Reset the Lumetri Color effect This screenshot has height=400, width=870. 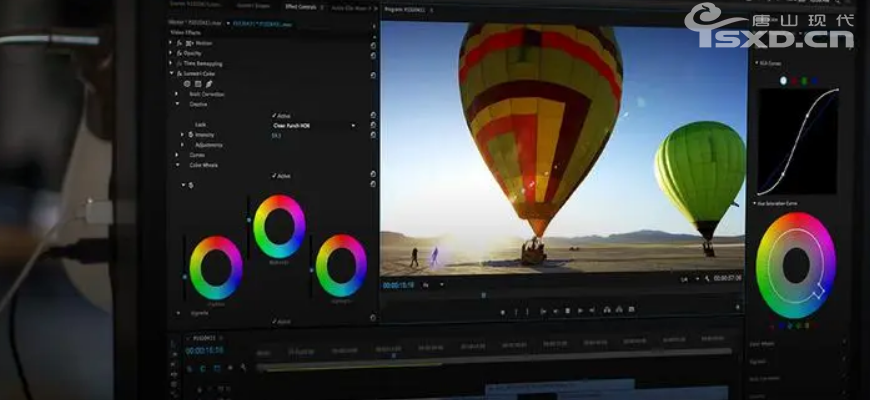[373, 75]
